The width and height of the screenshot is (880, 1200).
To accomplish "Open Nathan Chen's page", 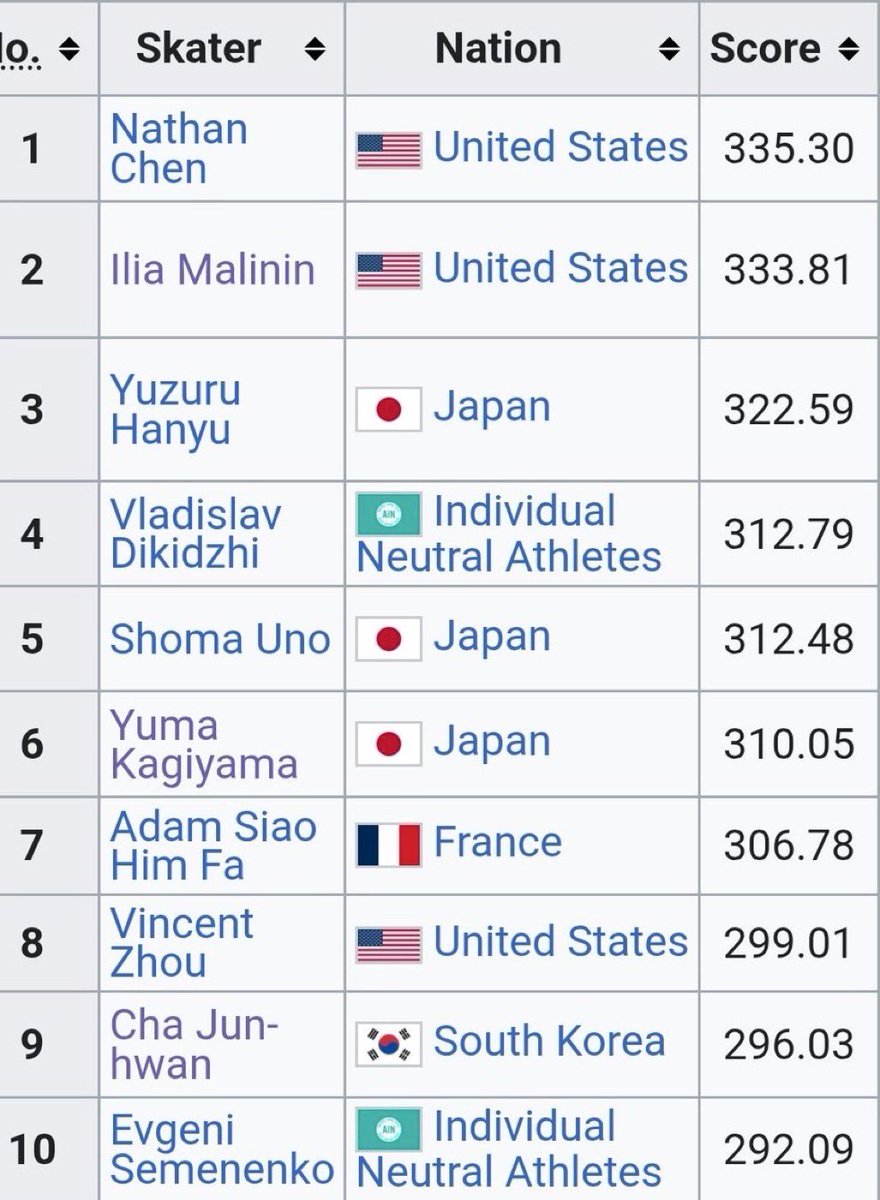I will click(178, 149).
